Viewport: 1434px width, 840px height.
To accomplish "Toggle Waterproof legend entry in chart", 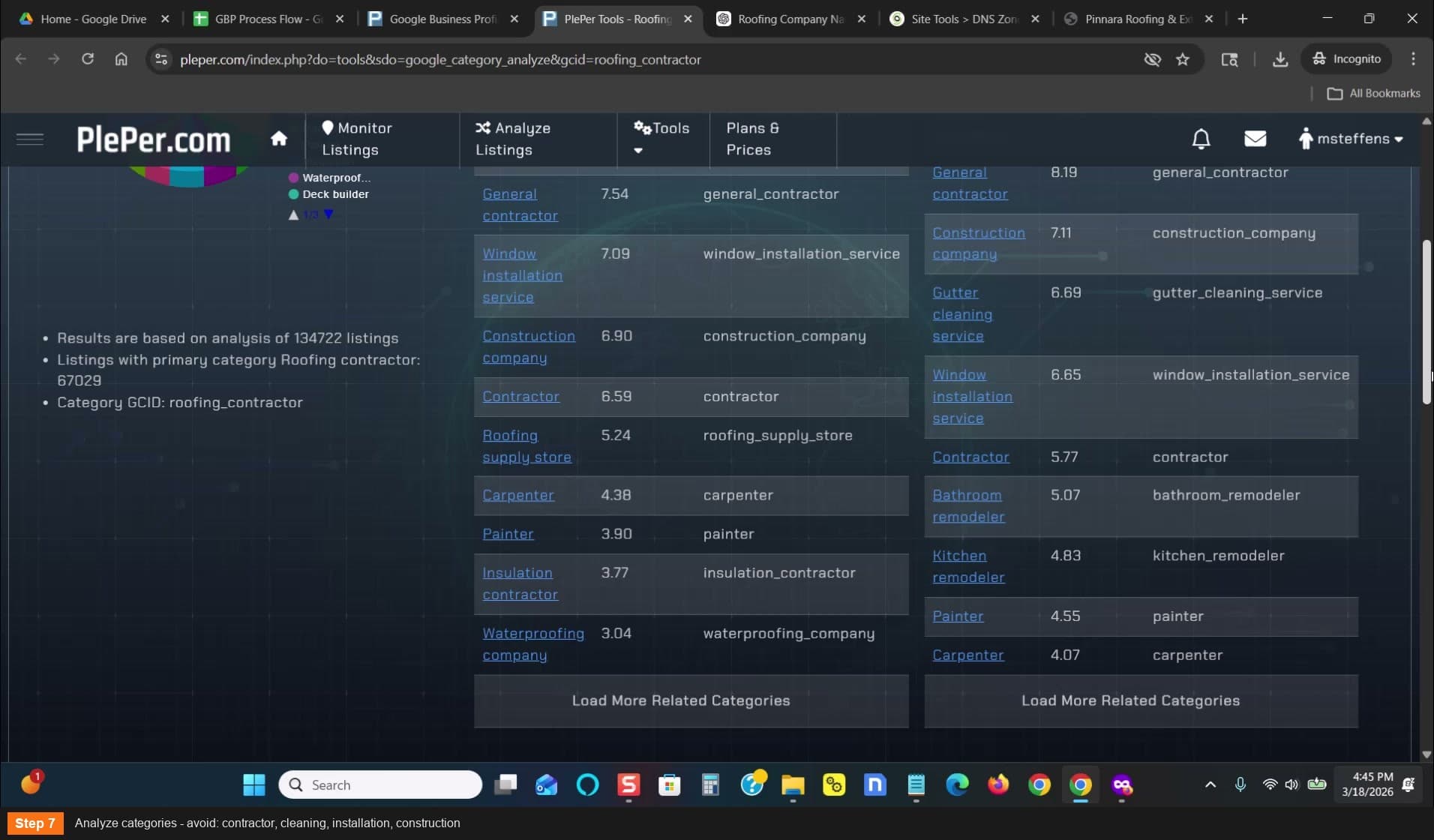I will point(329,178).
